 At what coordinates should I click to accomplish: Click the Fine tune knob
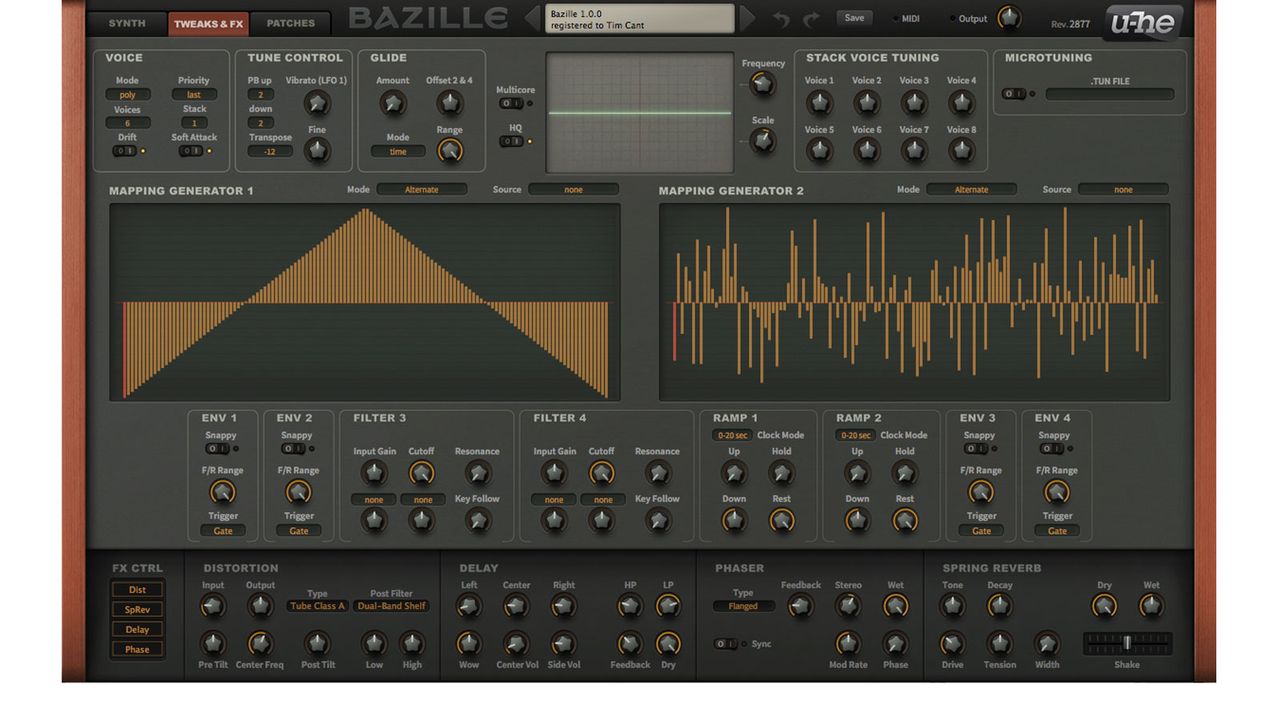point(317,151)
